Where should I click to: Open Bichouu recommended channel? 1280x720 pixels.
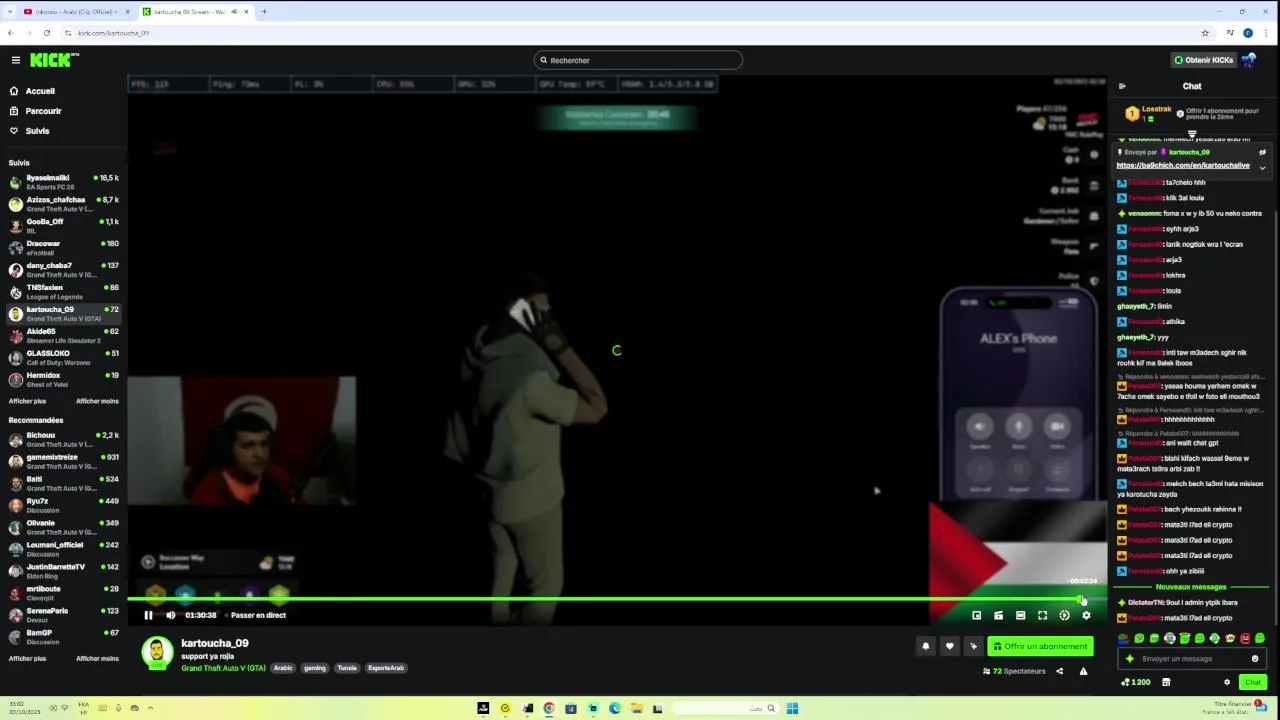(64, 440)
